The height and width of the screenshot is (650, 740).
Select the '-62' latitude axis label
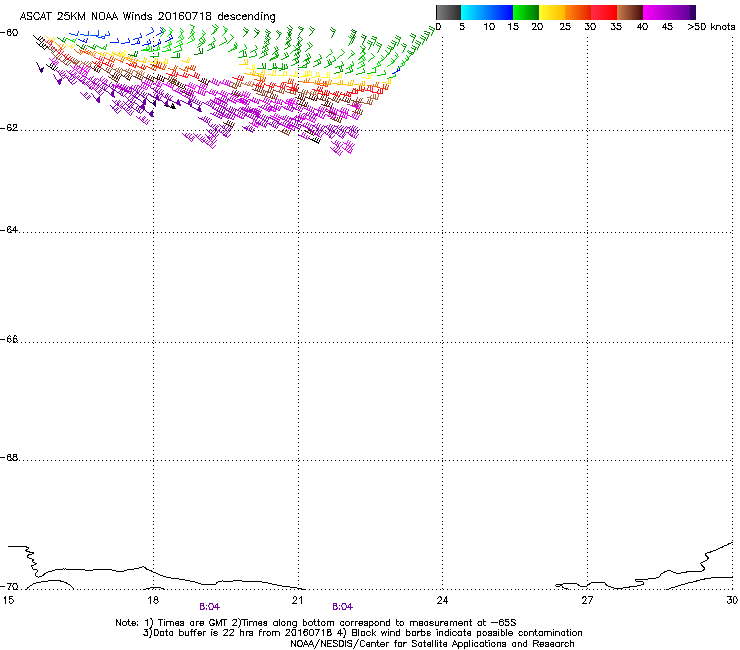[9, 128]
